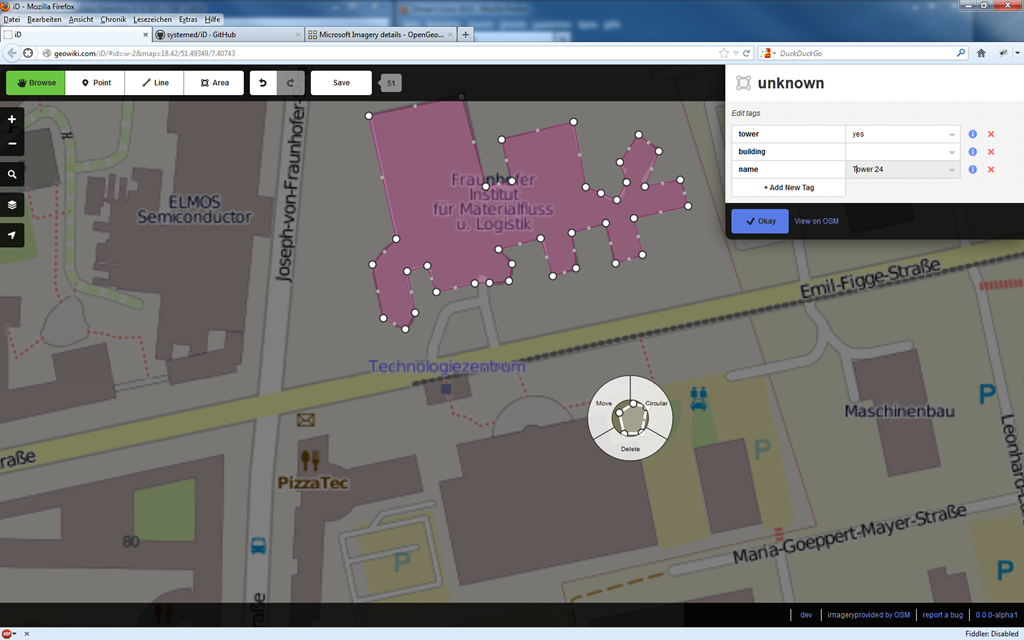Image resolution: width=1024 pixels, height=640 pixels.
Task: Expand the building value dropdown
Action: pyautogui.click(x=952, y=152)
